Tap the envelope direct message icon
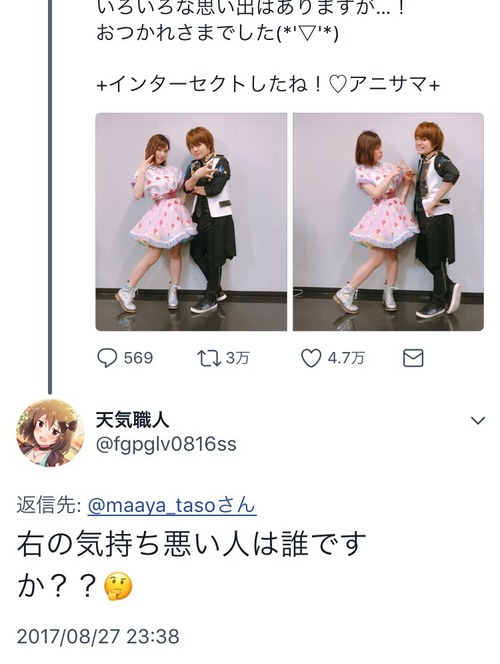The width and height of the screenshot is (500, 664). tap(413, 358)
